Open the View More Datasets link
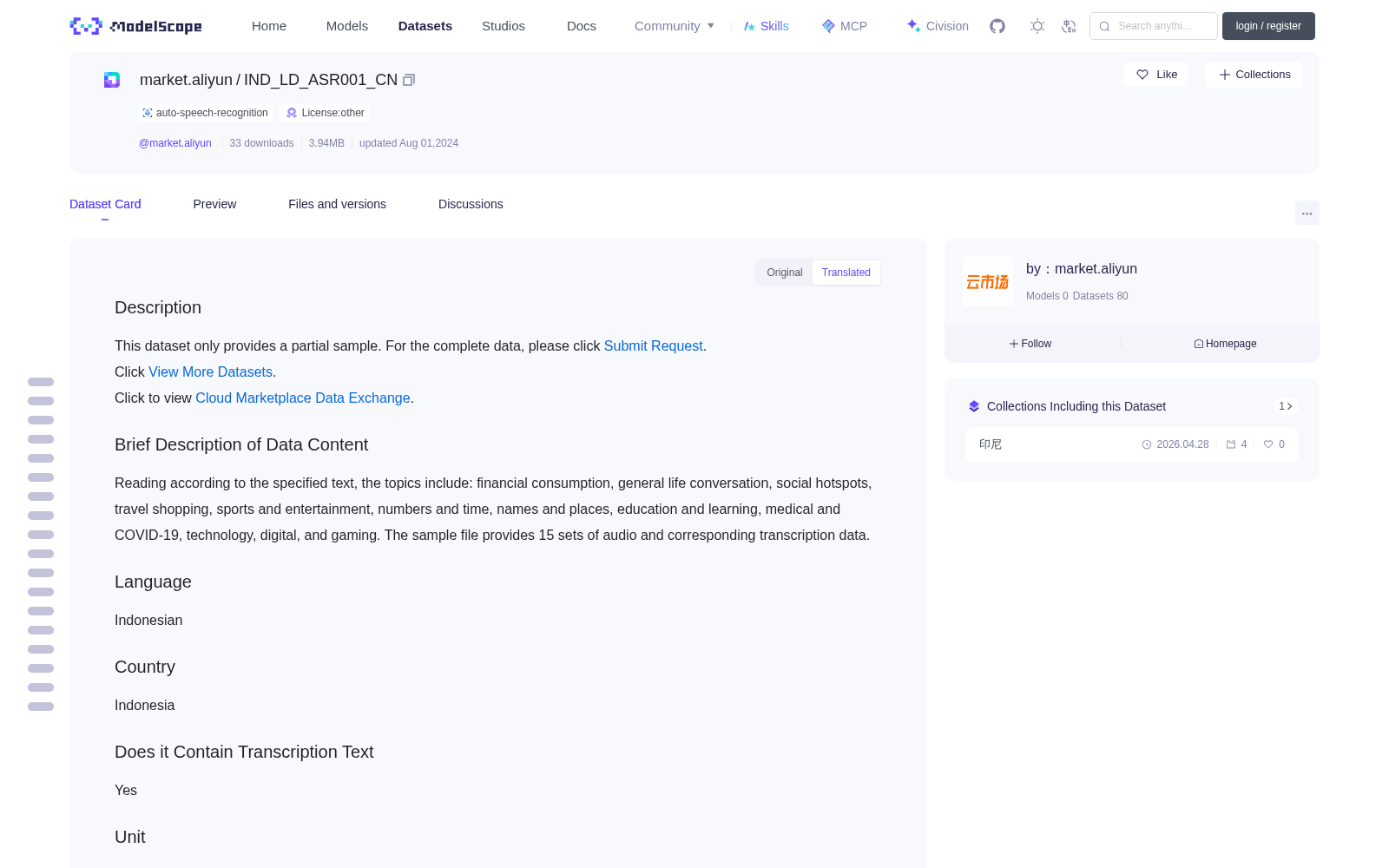Screen dimensions: 1389x868 211,372
